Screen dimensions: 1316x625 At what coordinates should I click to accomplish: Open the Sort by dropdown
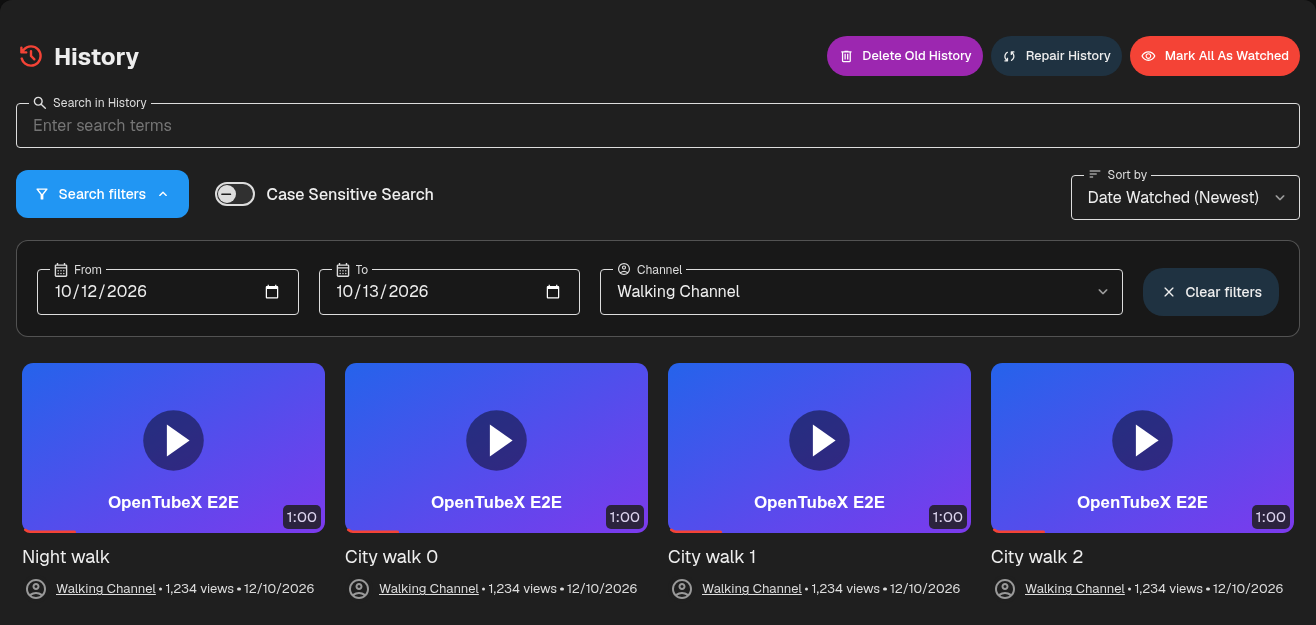pyautogui.click(x=1185, y=197)
